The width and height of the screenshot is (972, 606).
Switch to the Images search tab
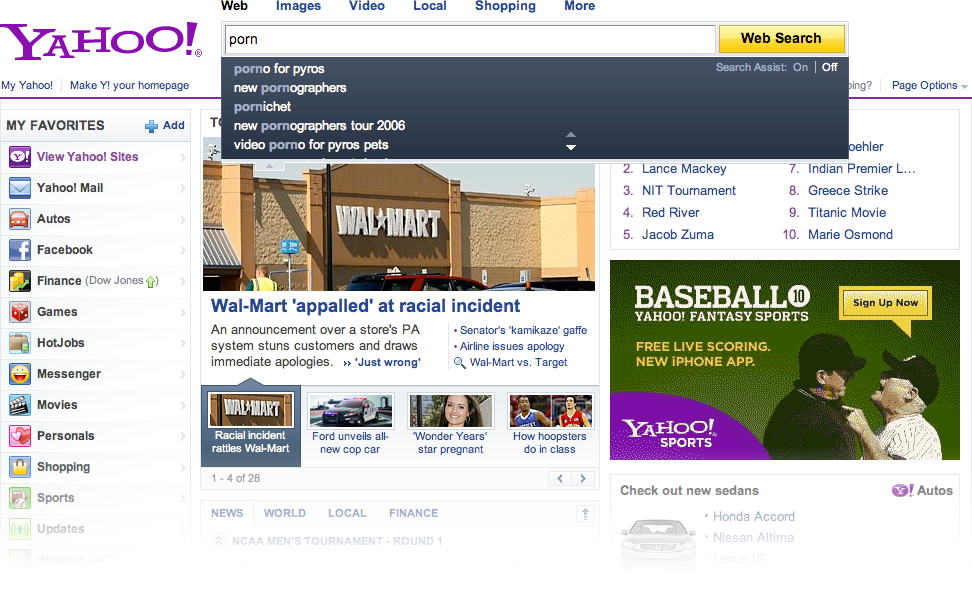pyautogui.click(x=298, y=7)
